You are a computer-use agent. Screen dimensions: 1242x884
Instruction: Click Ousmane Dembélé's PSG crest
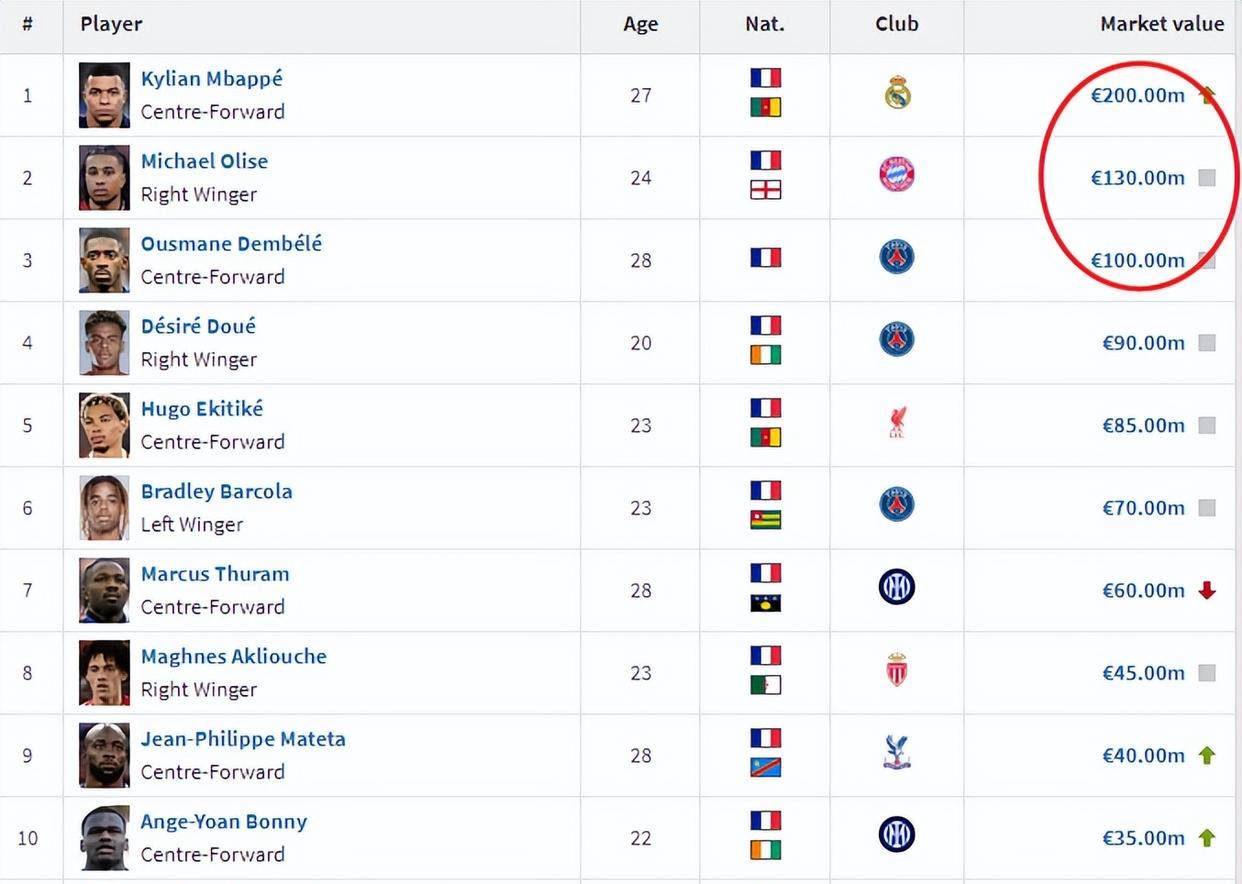(x=897, y=258)
